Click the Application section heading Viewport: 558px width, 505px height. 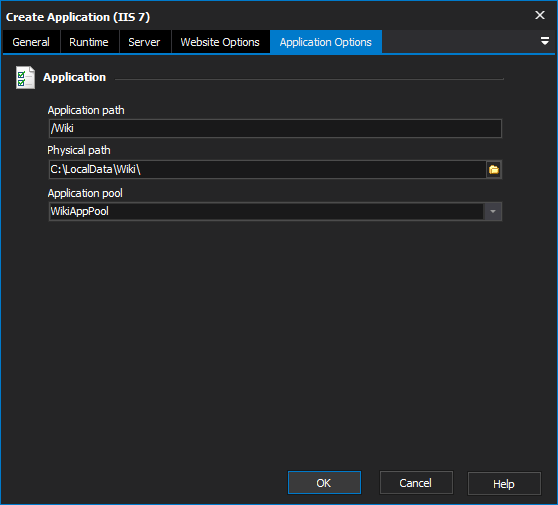click(x=74, y=77)
